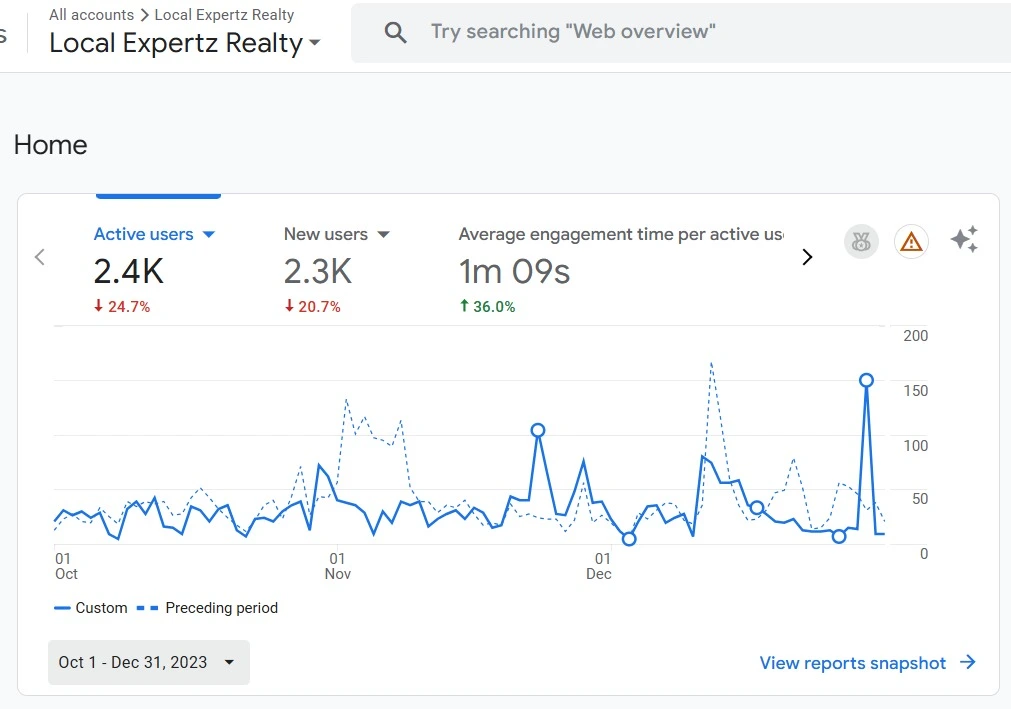Open the Oct 1 - Dec 31, 2023 date picker
1011x709 pixels.
click(x=148, y=662)
